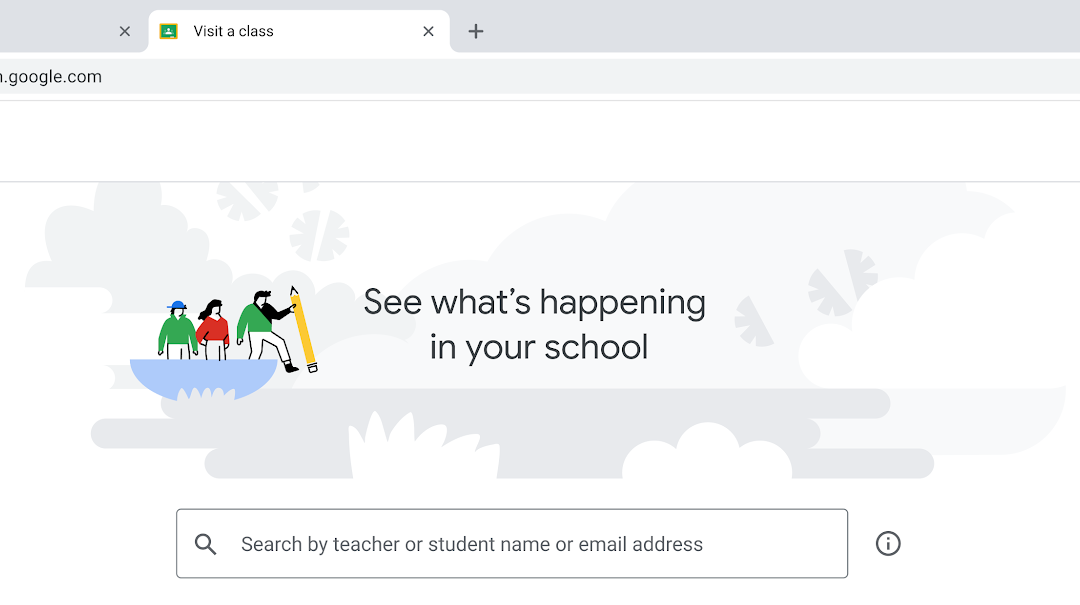Click the teacher or student search field
1080x605 pixels.
[x=512, y=544]
